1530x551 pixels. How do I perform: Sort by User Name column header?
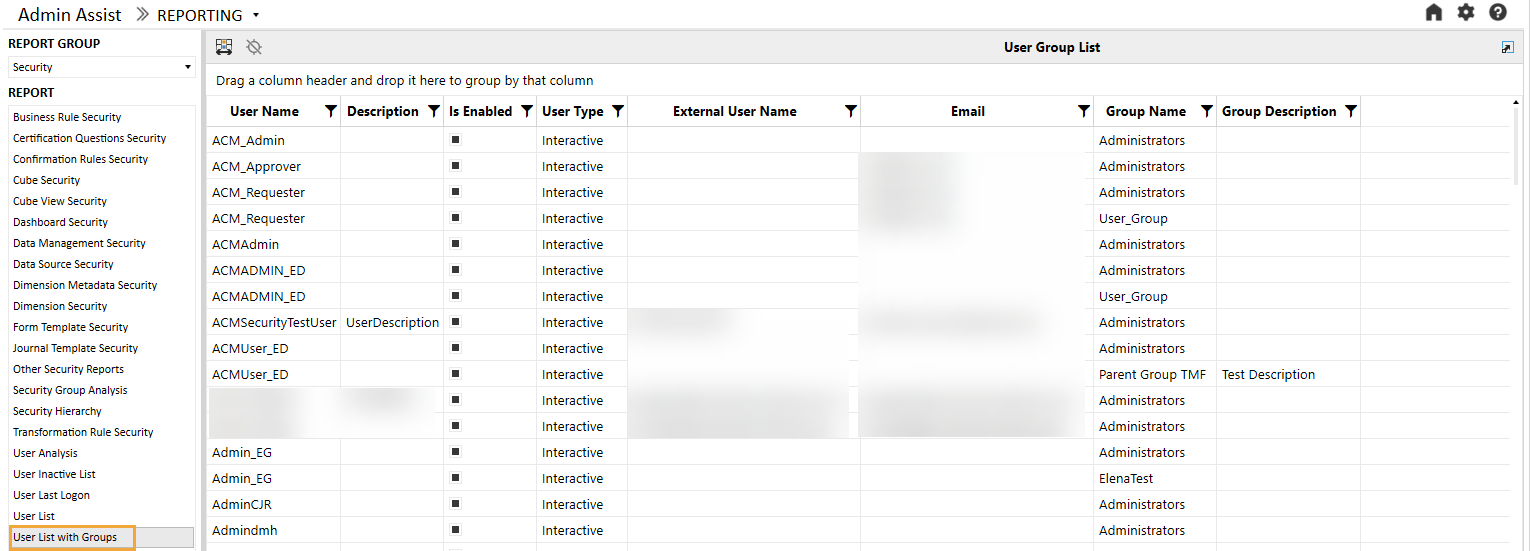264,111
